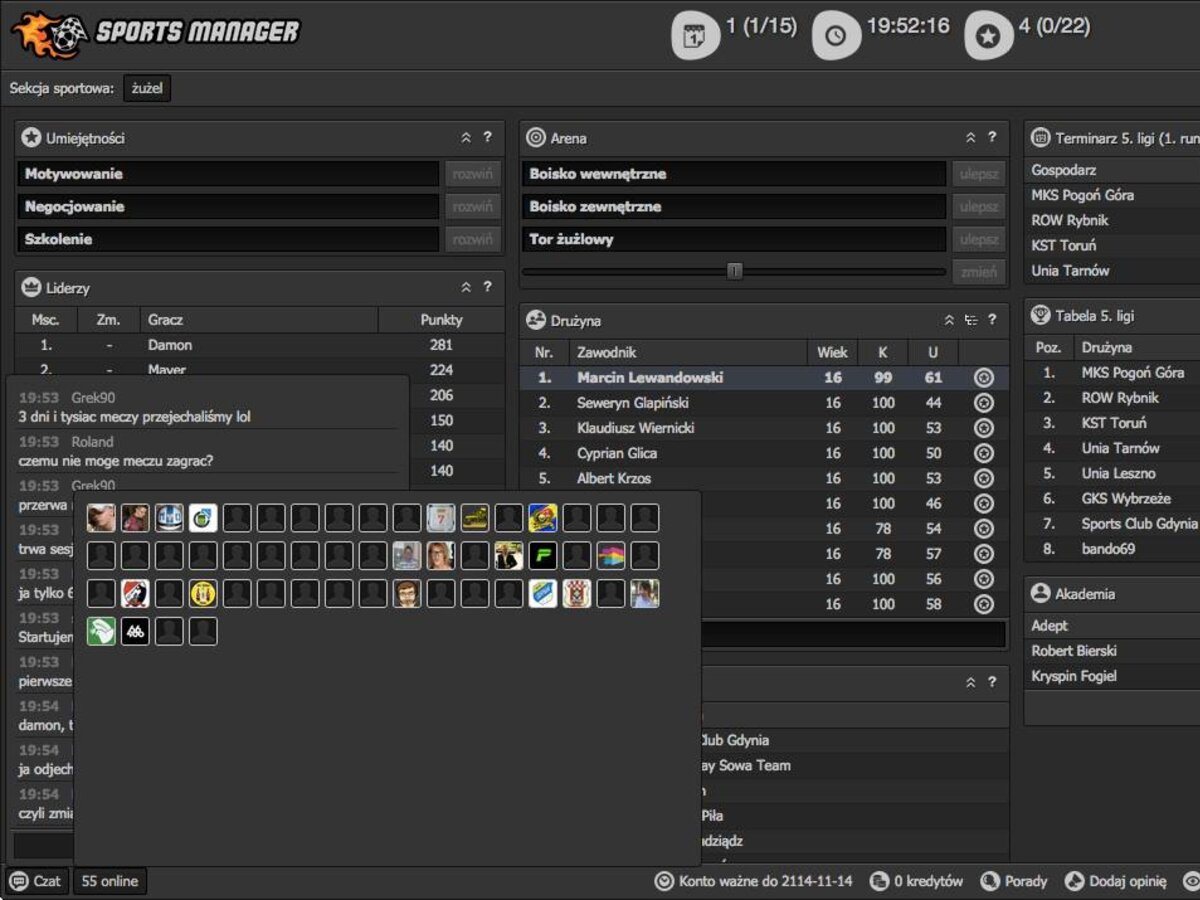Collapse the Arena panel
1200x900 pixels.
point(970,138)
